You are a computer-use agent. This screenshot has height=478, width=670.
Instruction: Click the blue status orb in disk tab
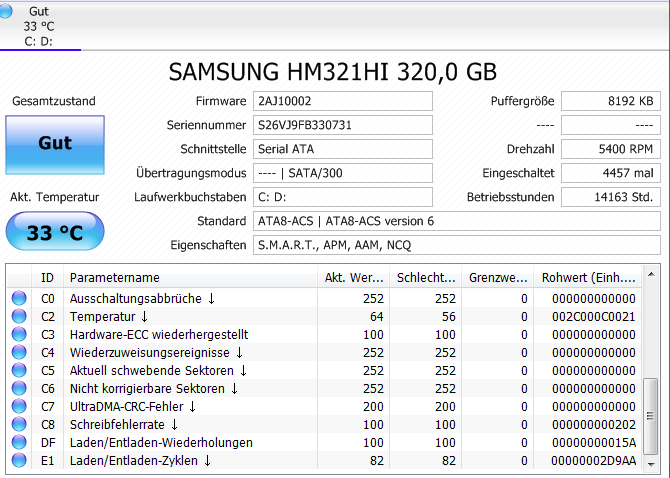point(5,11)
